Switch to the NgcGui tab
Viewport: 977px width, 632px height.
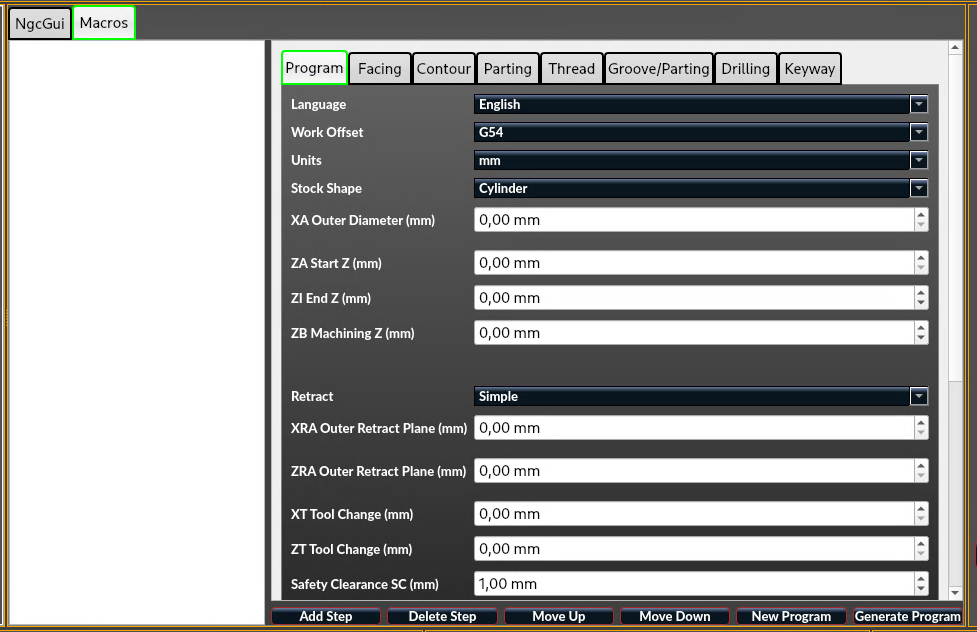coord(40,24)
